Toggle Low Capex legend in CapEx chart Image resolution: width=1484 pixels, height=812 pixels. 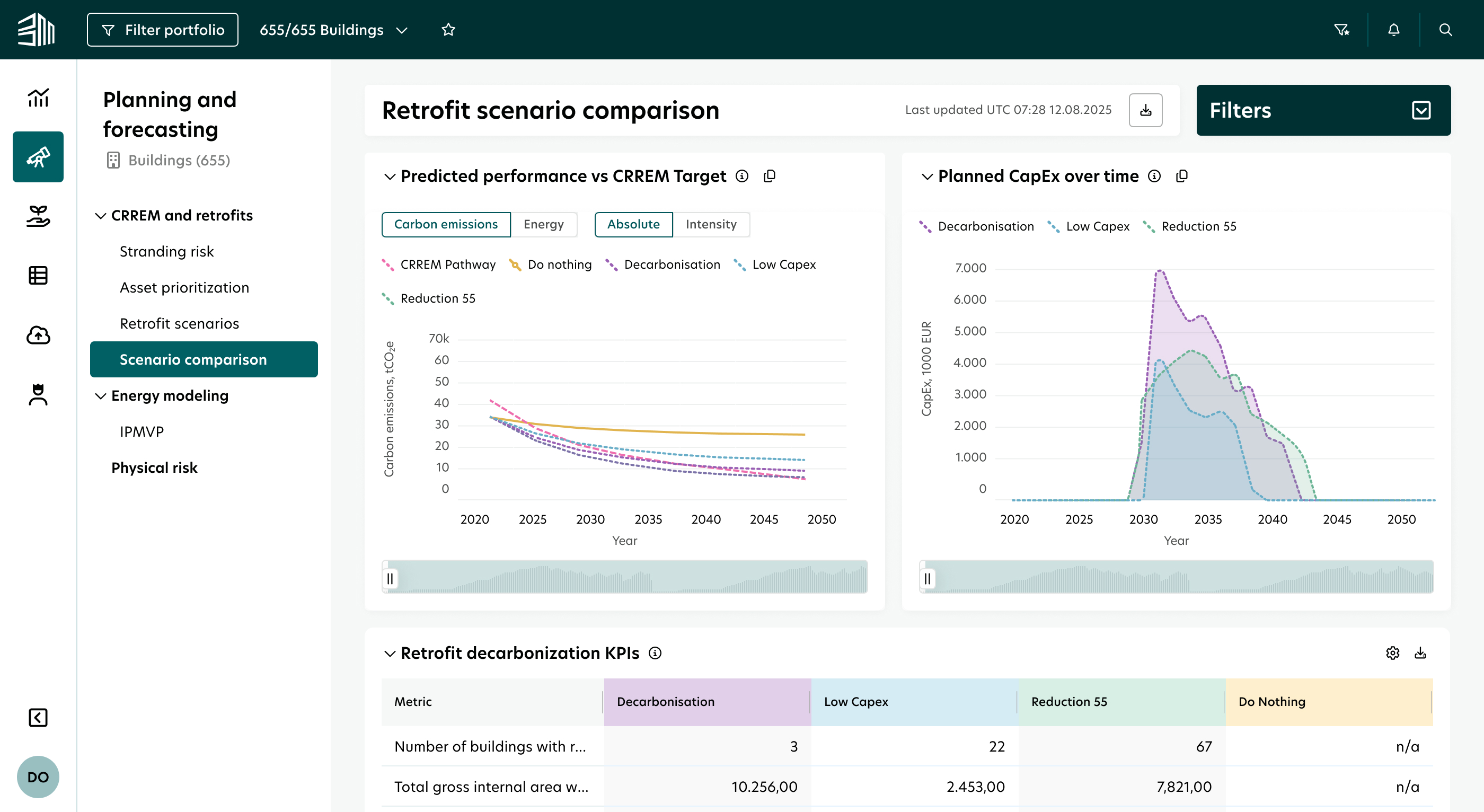click(x=1088, y=226)
